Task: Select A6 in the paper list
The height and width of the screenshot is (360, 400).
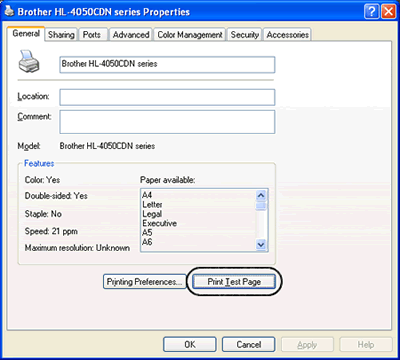Action: tap(147, 242)
